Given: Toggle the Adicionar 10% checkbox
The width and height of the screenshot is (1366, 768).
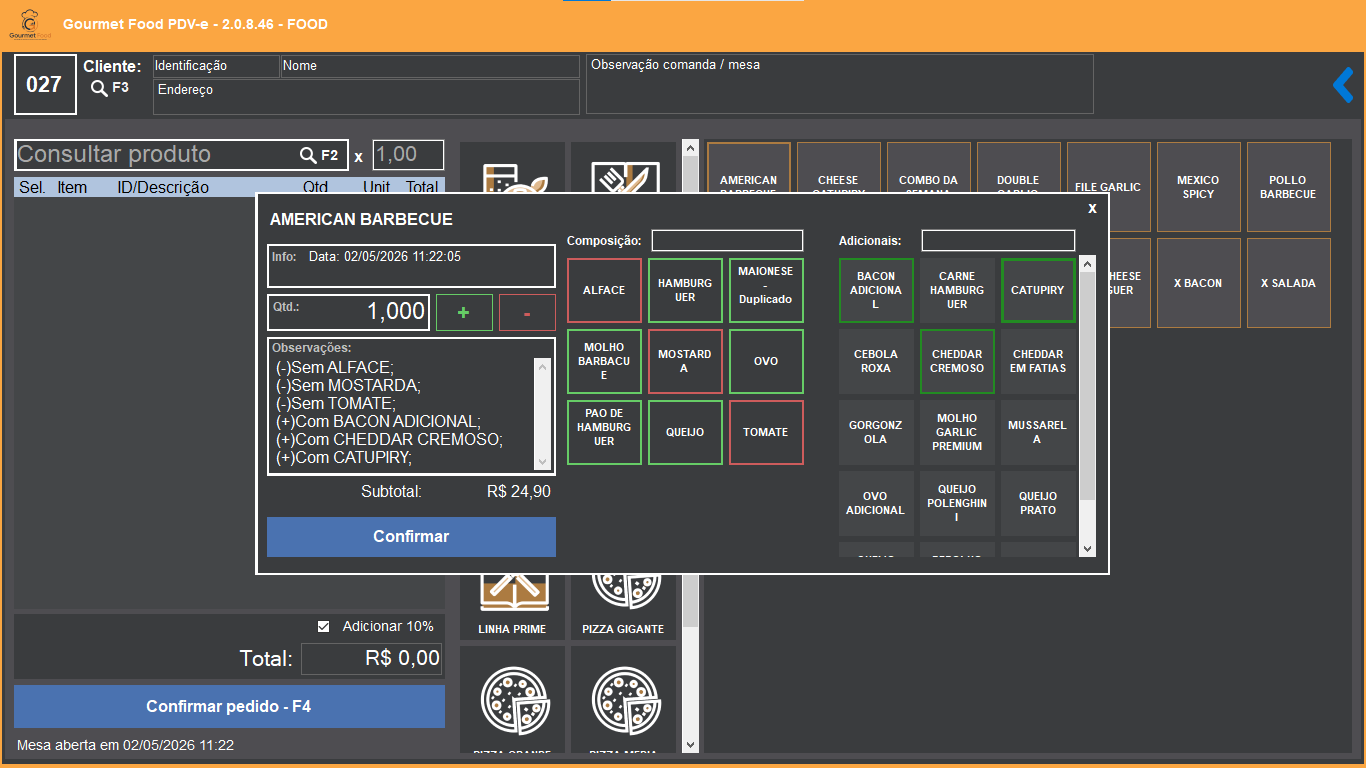Looking at the screenshot, I should 323,627.
